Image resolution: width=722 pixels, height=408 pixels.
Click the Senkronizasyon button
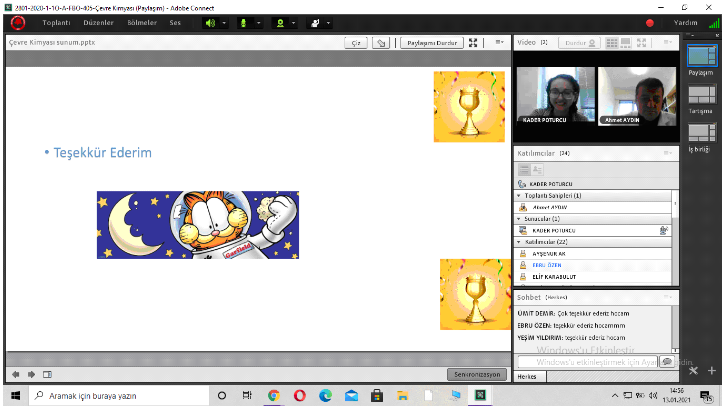(475, 374)
